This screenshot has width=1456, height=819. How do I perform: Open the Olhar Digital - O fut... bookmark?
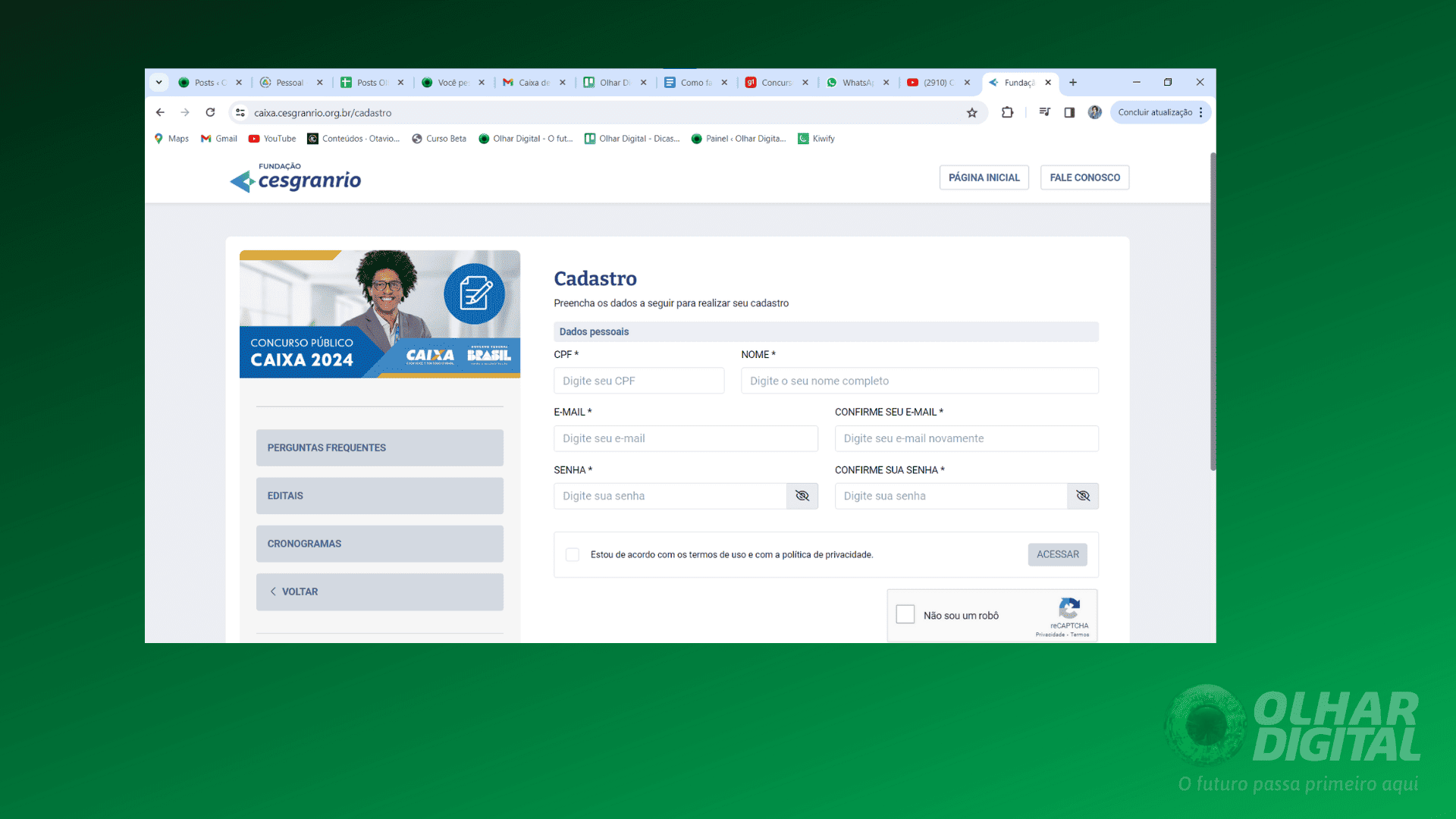(526, 139)
